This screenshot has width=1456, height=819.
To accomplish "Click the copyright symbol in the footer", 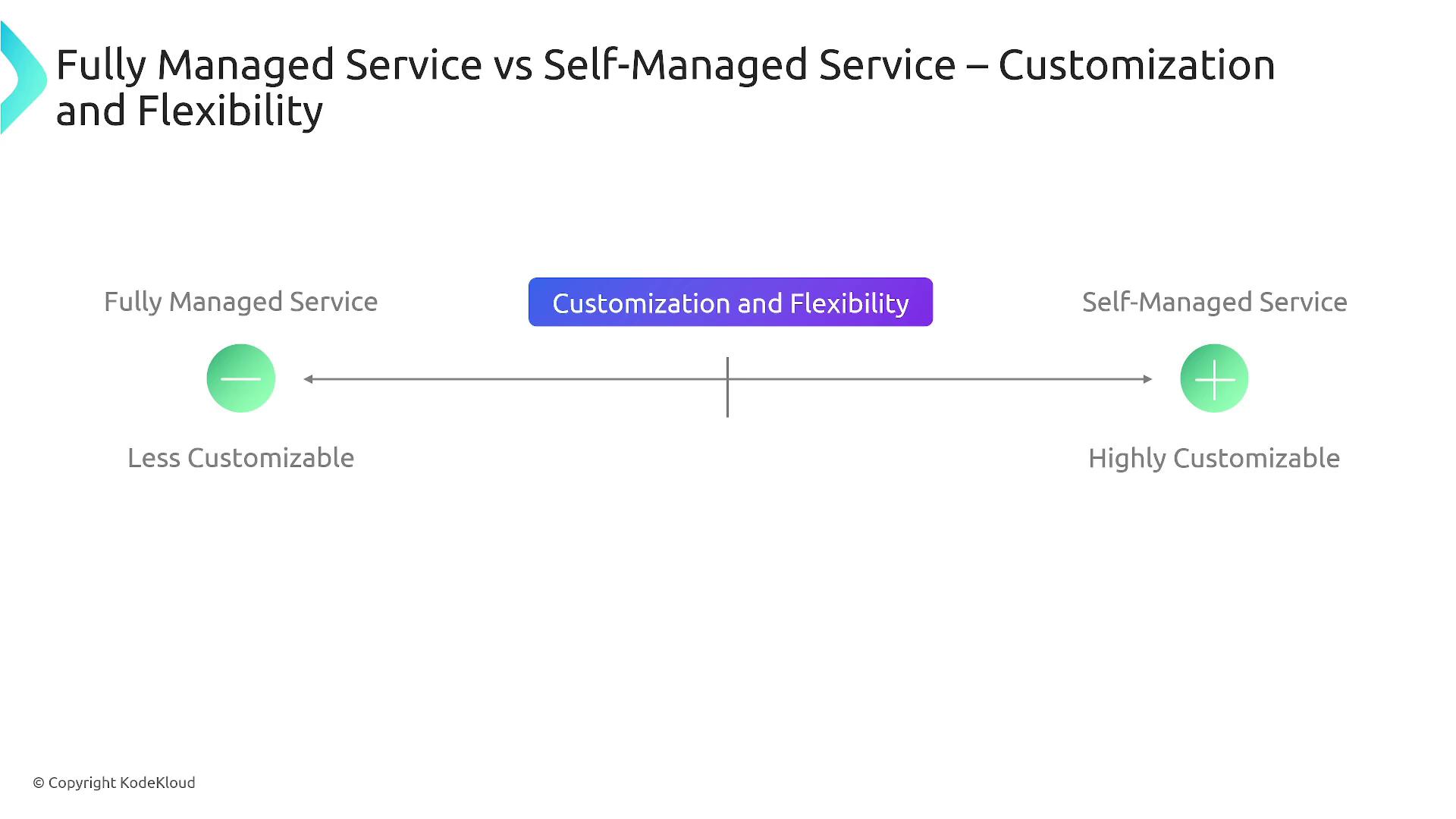I will 39,783.
